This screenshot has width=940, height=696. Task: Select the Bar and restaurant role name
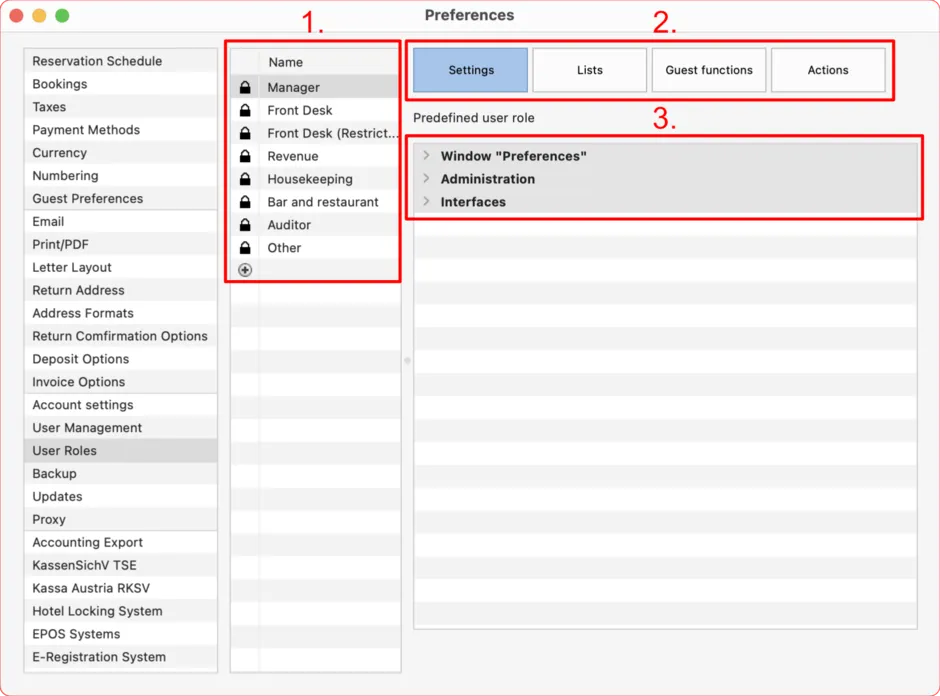click(x=323, y=202)
